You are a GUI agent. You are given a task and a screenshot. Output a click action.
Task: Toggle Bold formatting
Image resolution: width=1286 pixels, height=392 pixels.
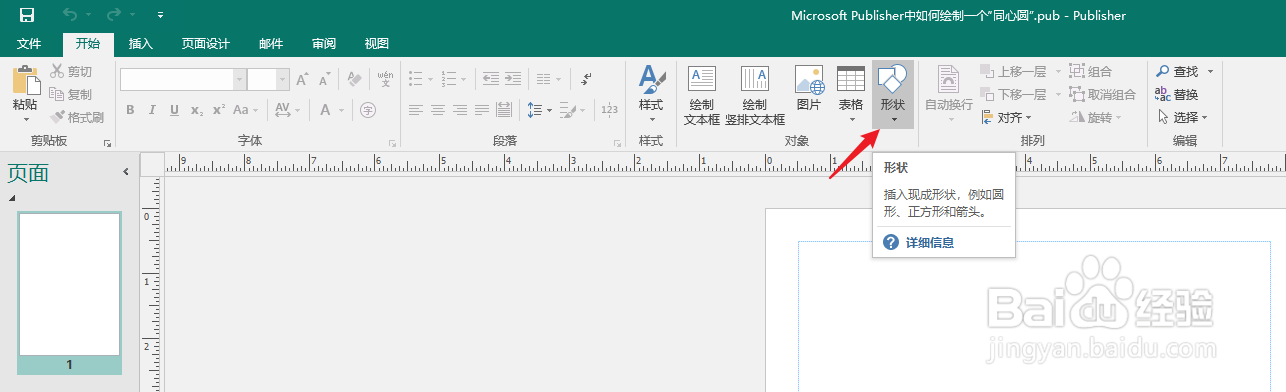[130, 110]
